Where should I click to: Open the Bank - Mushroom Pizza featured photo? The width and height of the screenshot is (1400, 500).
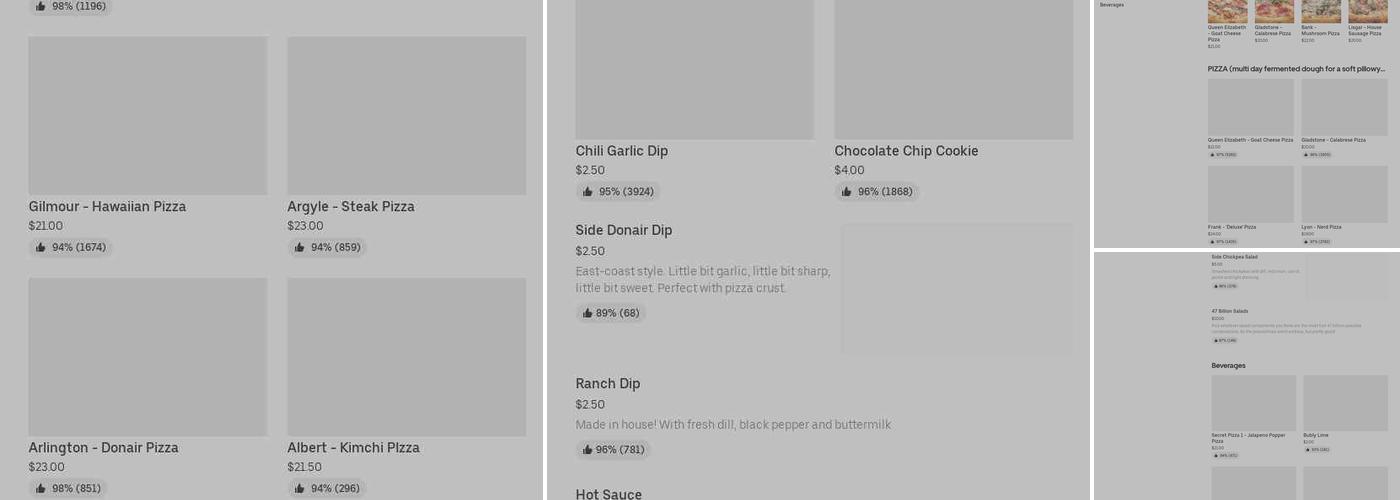click(x=1321, y=11)
